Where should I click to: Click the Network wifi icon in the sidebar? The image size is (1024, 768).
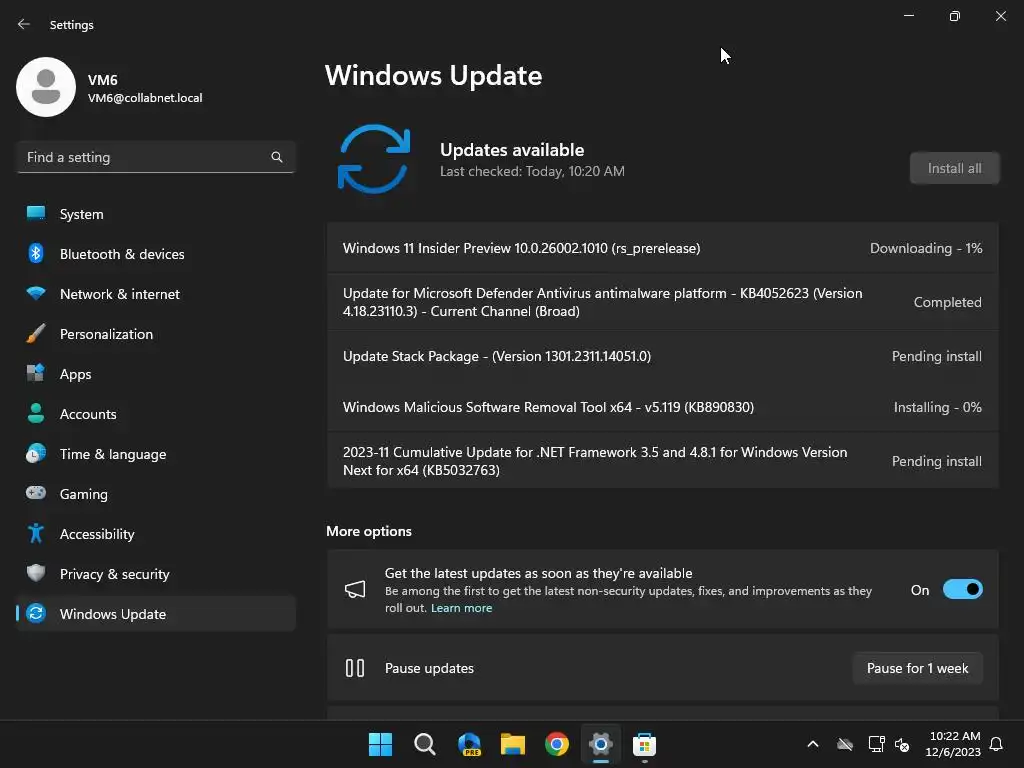point(36,293)
